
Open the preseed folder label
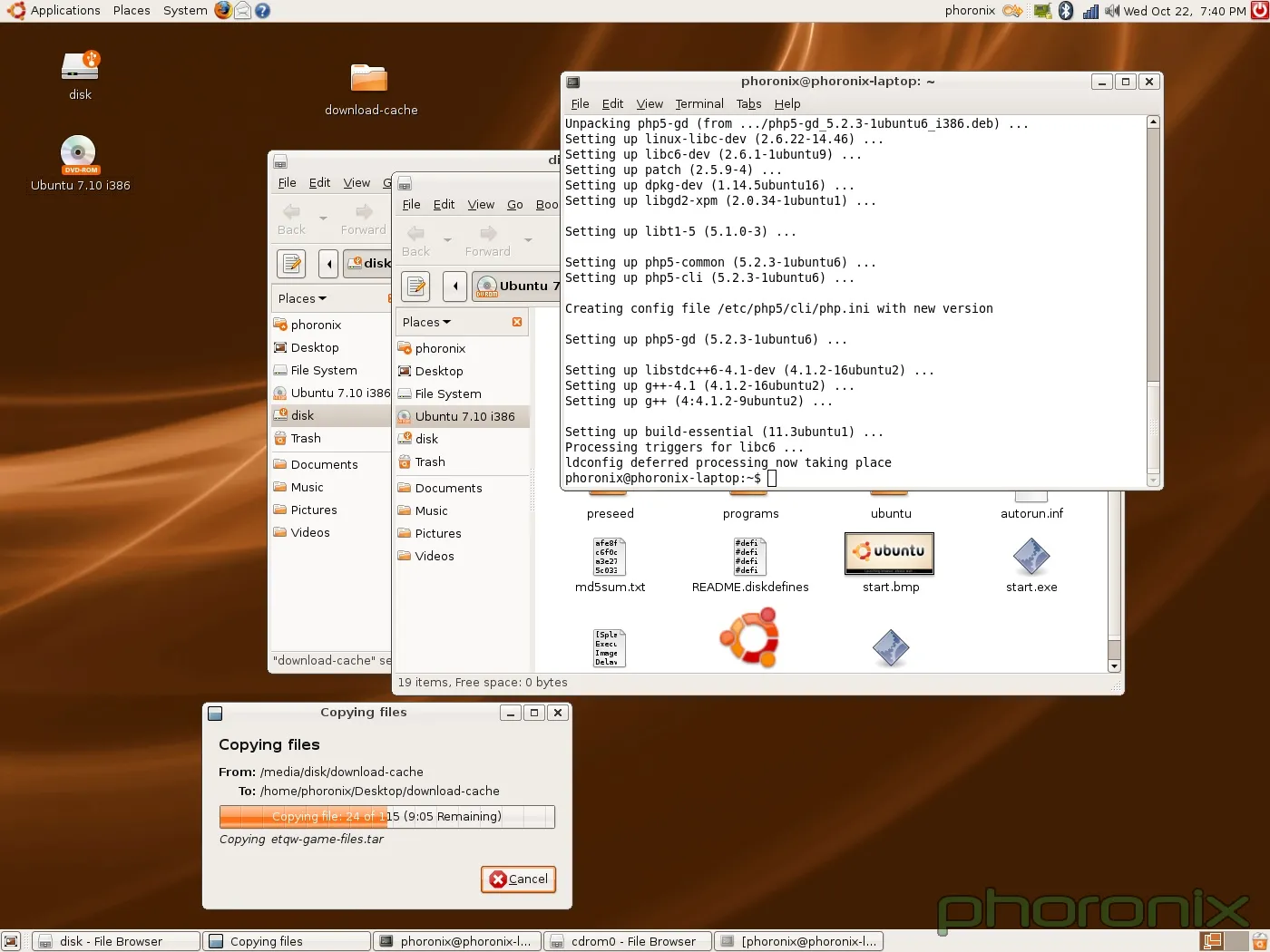(x=610, y=513)
